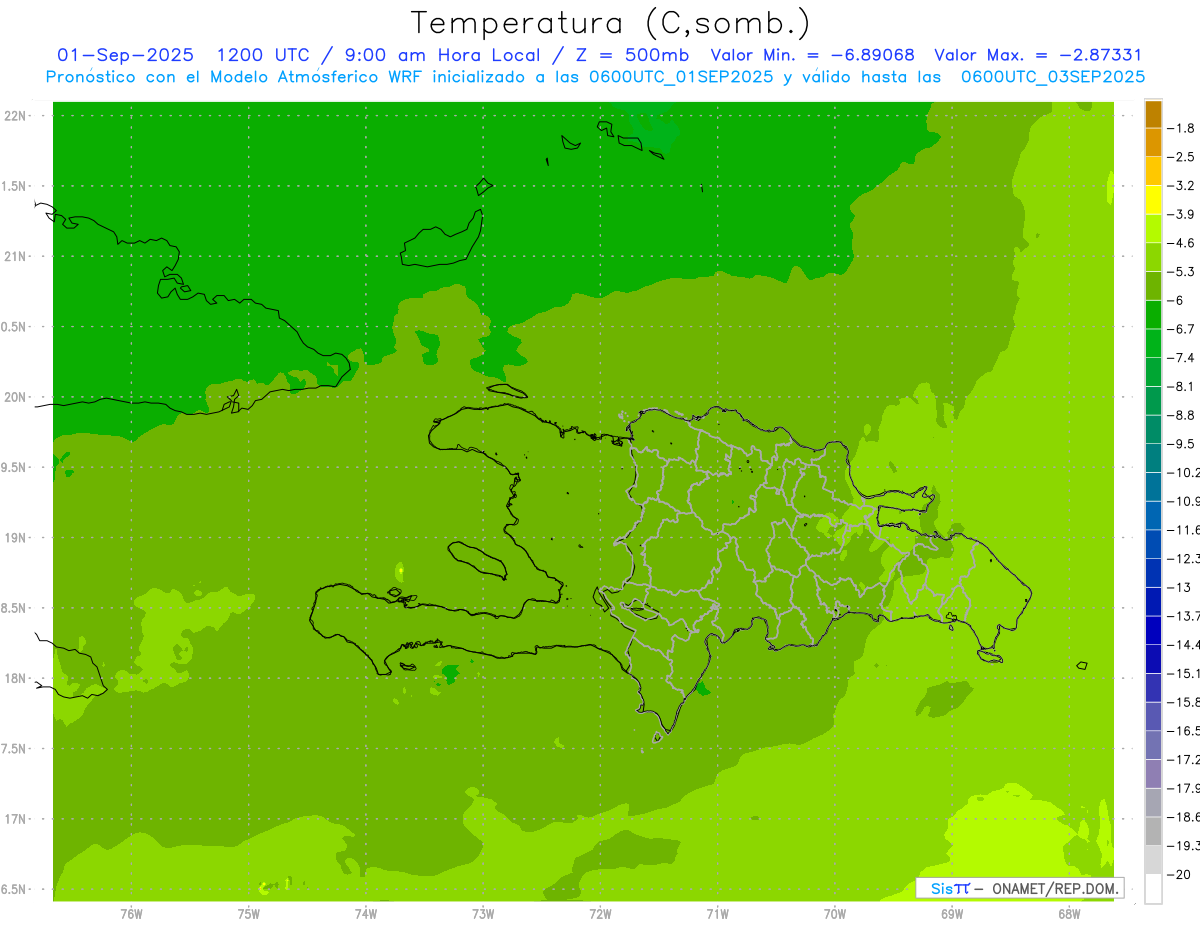The height and width of the screenshot is (927, 1200).
Task: Click the 72W longitude axis label
Action: click(600, 914)
